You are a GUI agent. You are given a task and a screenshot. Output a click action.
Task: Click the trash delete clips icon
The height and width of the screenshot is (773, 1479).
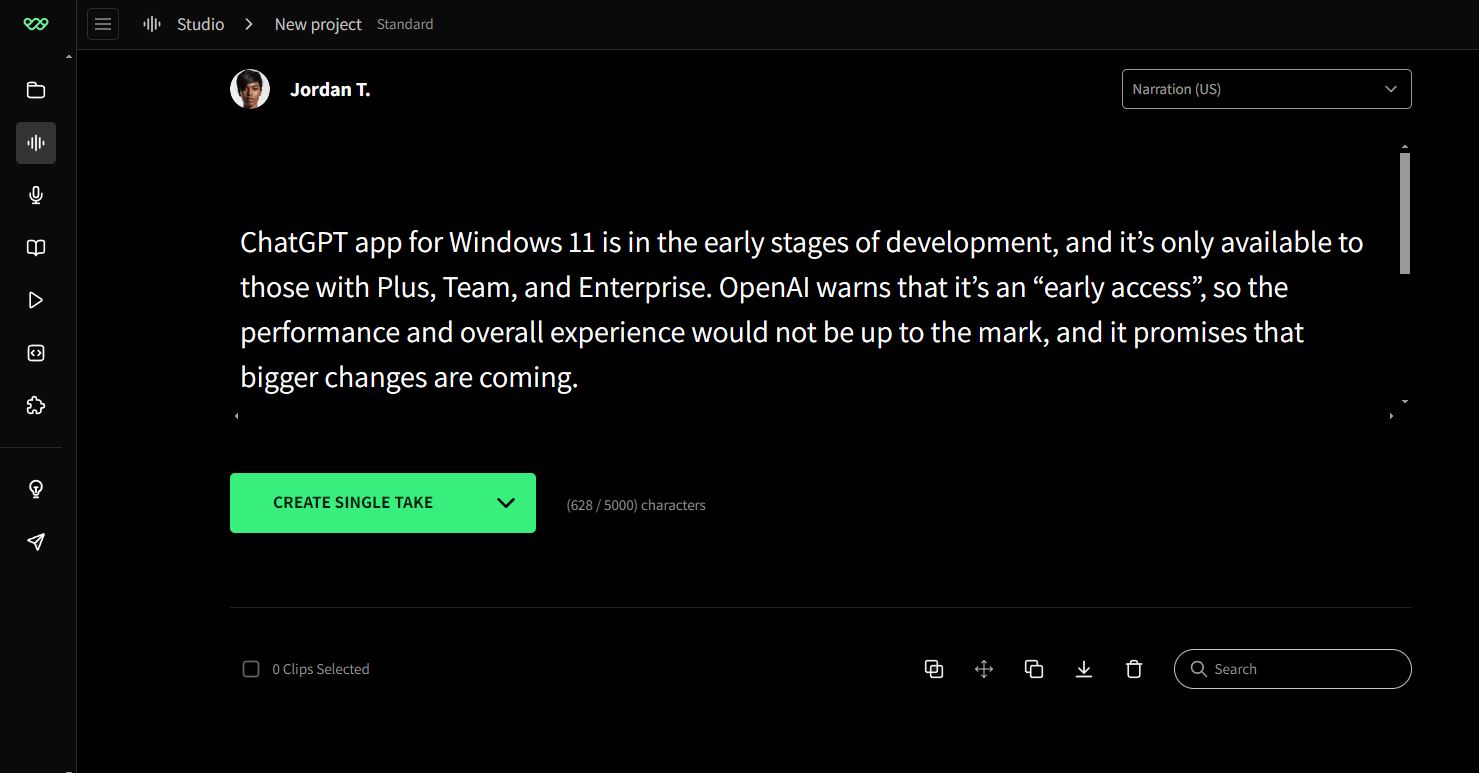pos(1134,669)
